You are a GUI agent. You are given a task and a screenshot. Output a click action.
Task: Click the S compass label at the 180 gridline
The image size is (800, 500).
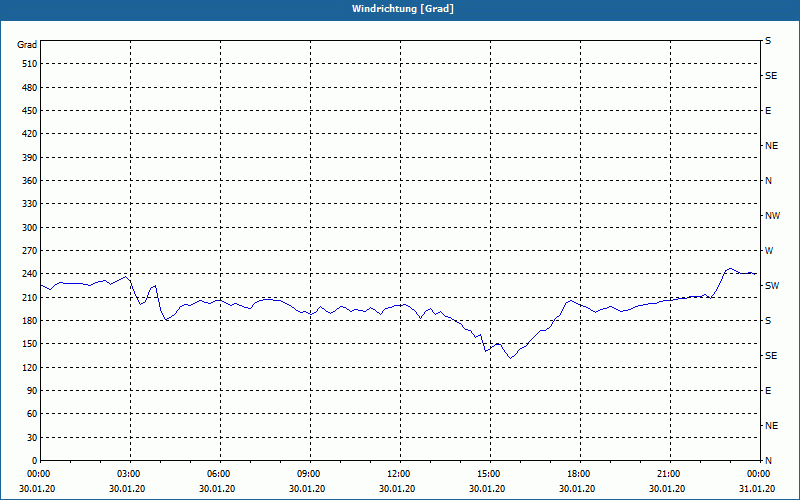tap(768, 320)
